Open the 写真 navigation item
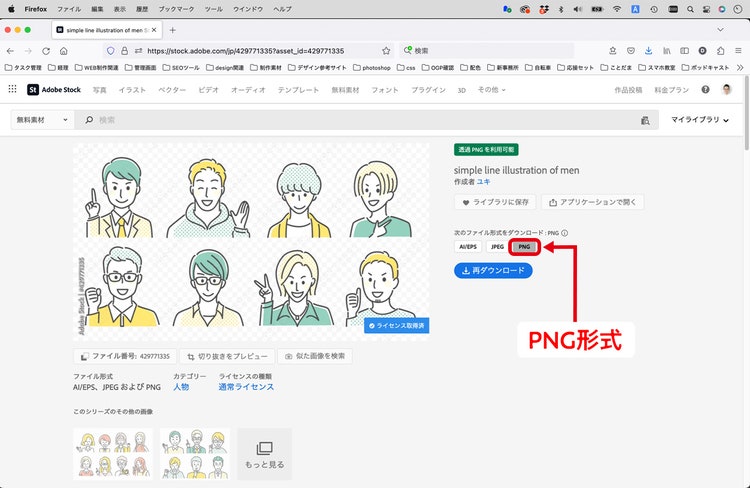The image size is (750, 488). tap(99, 90)
